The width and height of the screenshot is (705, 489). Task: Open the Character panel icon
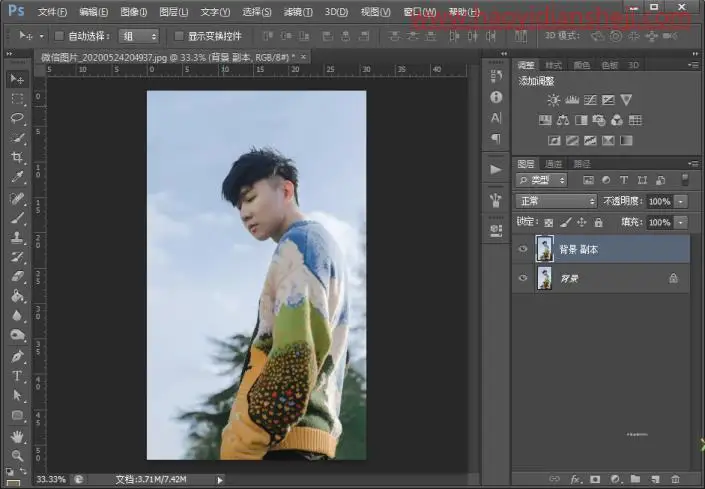[x=496, y=118]
